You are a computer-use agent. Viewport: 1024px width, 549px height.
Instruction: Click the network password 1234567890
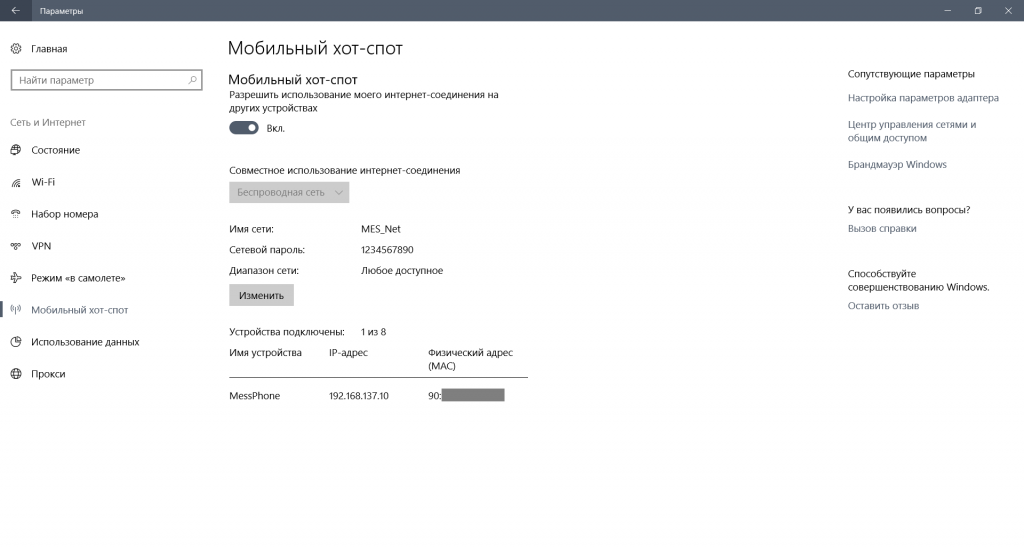387,249
